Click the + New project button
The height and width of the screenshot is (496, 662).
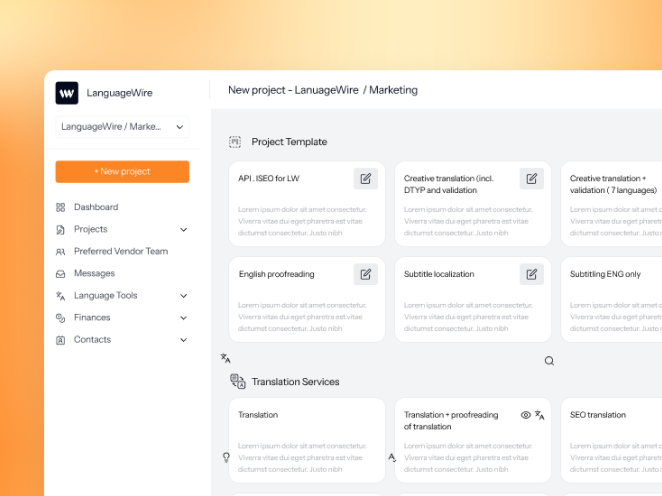[122, 172]
